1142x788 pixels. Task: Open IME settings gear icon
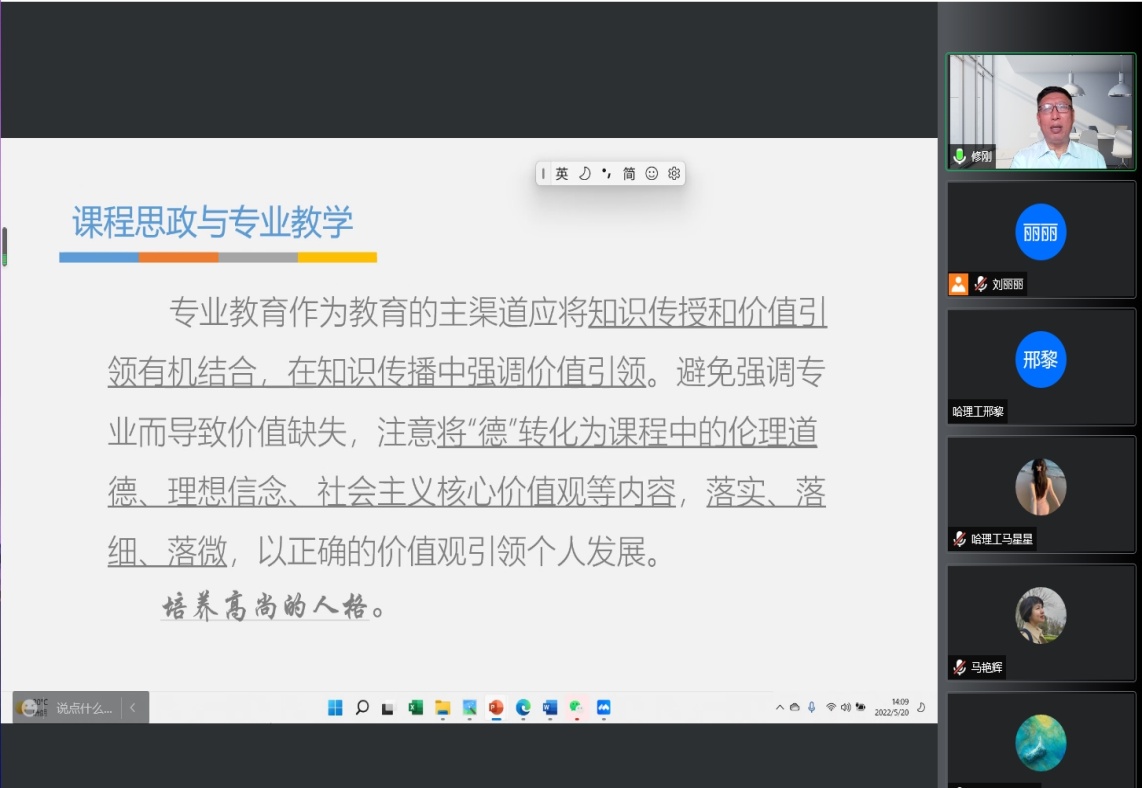[674, 173]
